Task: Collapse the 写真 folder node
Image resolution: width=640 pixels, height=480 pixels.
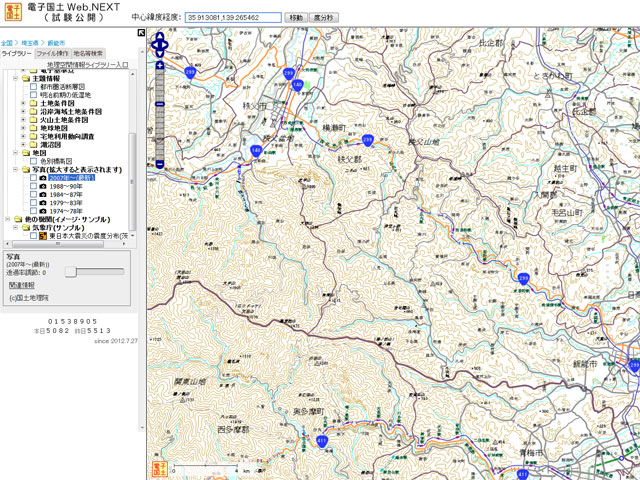Action: [14, 170]
